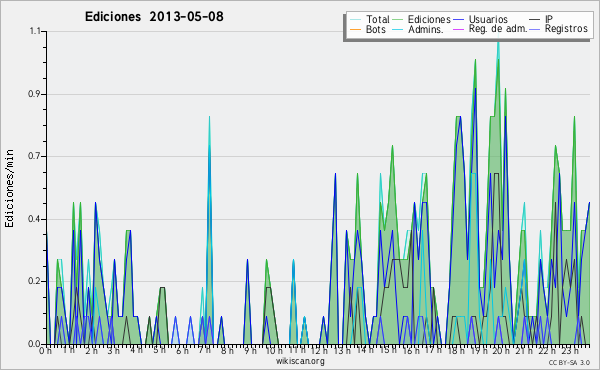Select the Registros legend entry

559,29
